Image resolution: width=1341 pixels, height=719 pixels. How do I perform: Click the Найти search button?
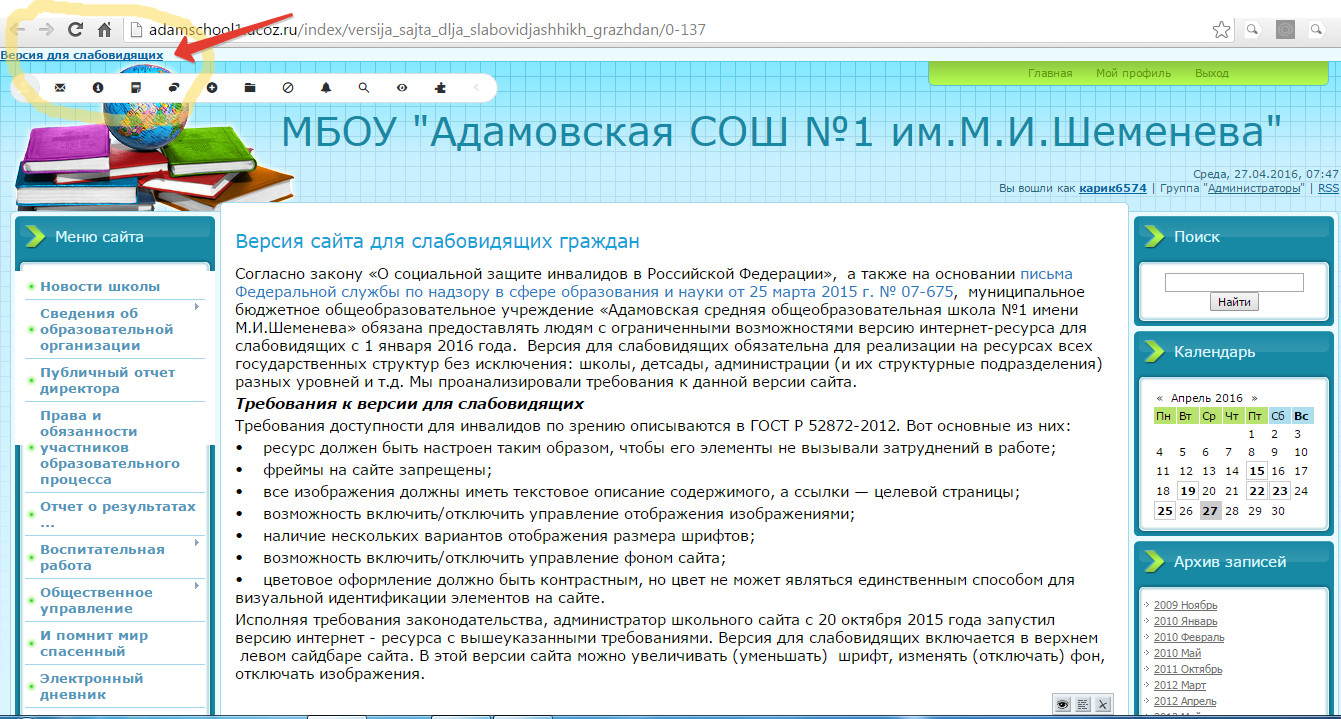tap(1234, 302)
